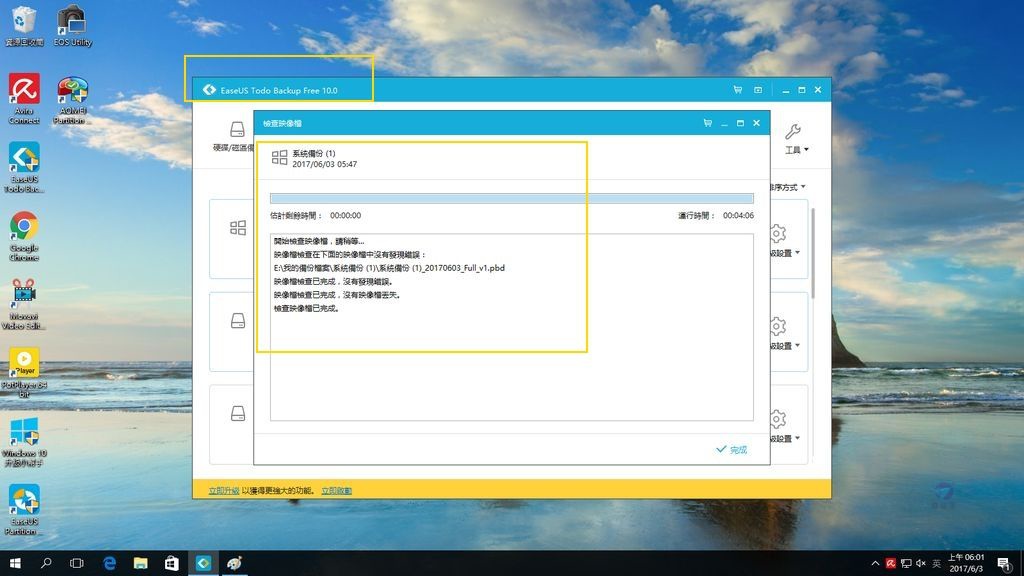Open the cart icon in 檢查映像檔 dialog title bar
Screen dimensions: 1024x576
[x=707, y=123]
